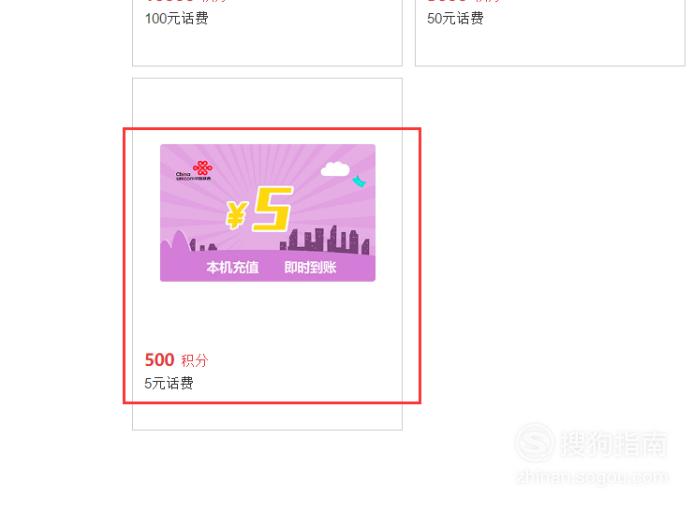Click the 积分 label next to 500
692x511 pixels.
click(194, 361)
